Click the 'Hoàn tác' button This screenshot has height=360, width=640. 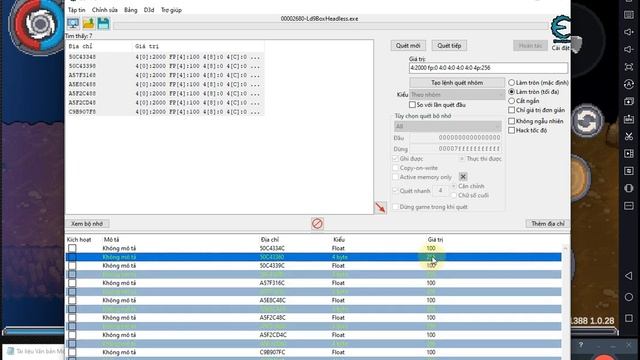(x=530, y=46)
